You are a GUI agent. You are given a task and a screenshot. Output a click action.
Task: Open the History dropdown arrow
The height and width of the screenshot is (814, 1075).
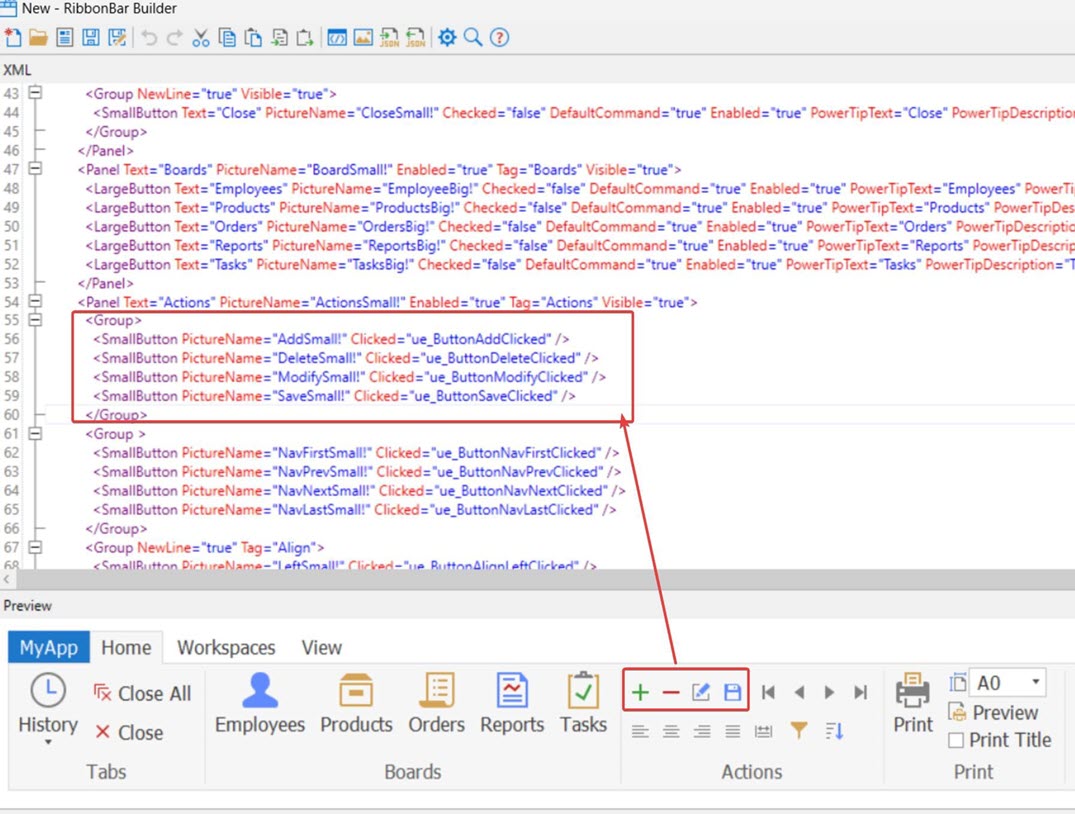(x=48, y=743)
